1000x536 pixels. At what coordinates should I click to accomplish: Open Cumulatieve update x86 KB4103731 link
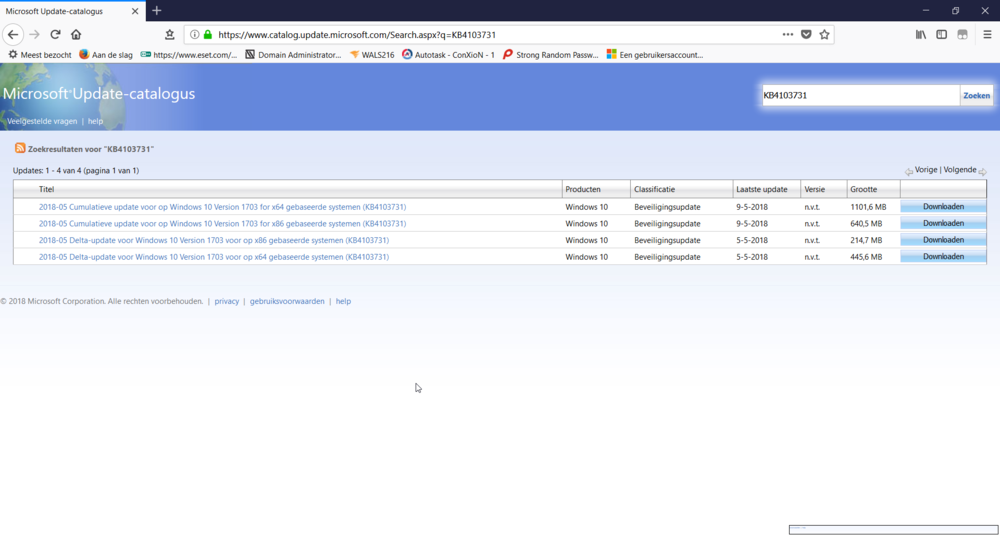(x=222, y=223)
